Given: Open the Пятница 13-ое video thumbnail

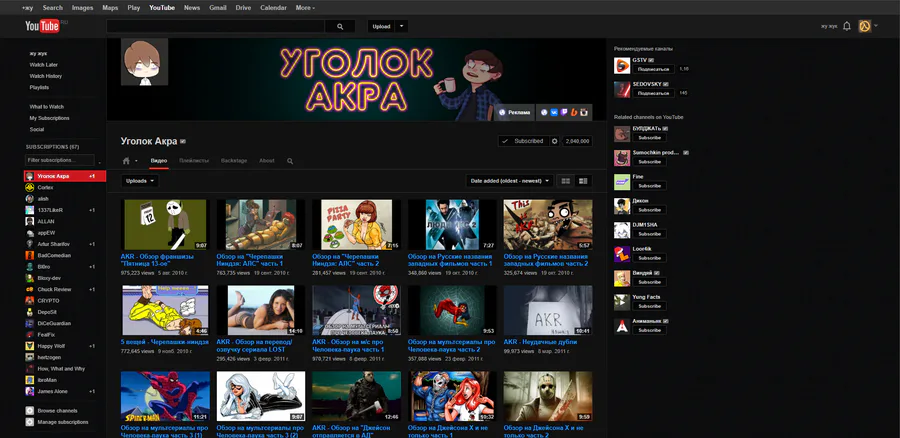Looking at the screenshot, I should (x=165, y=224).
